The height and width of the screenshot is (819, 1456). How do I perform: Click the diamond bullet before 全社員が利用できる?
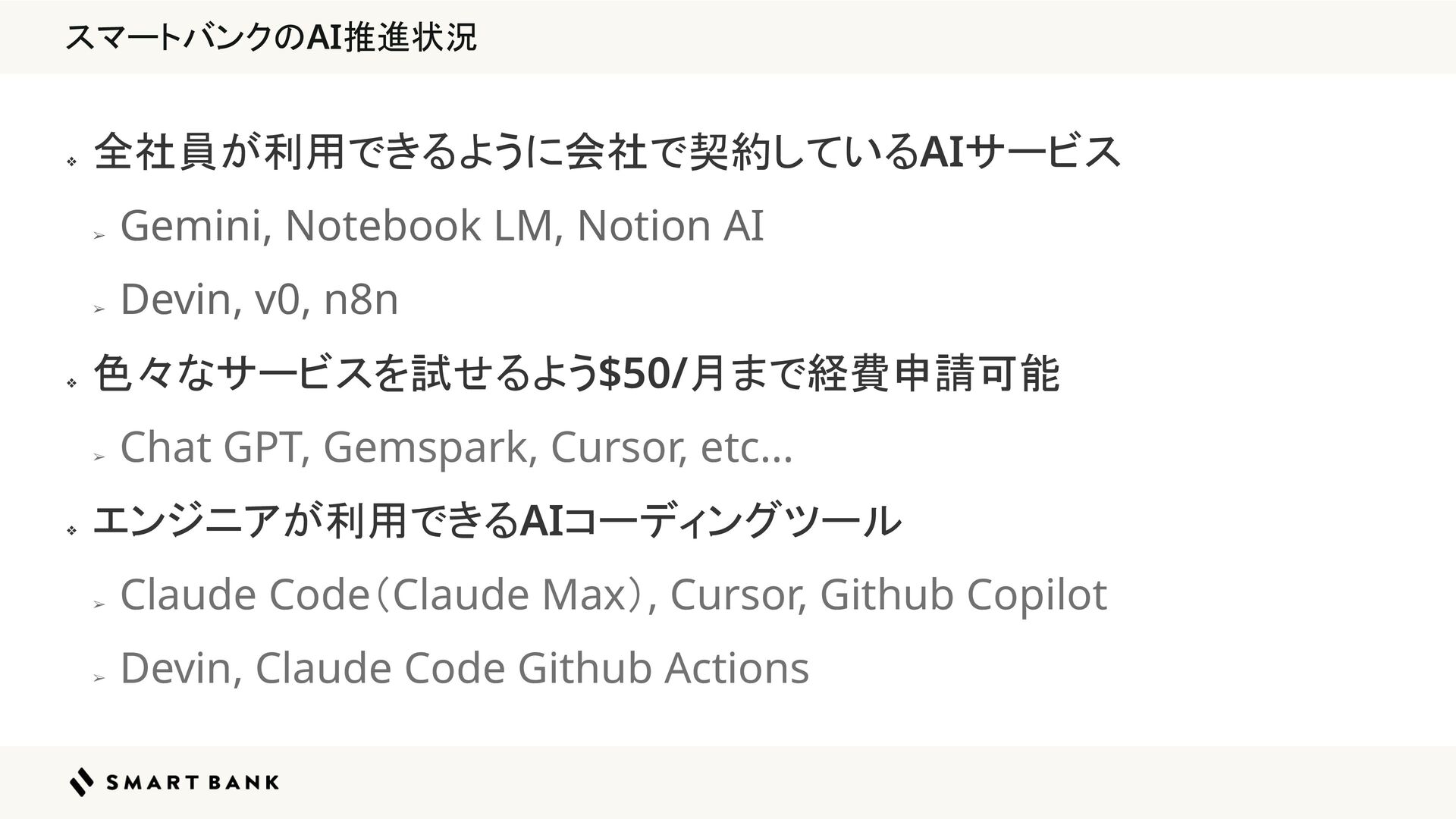[71, 162]
